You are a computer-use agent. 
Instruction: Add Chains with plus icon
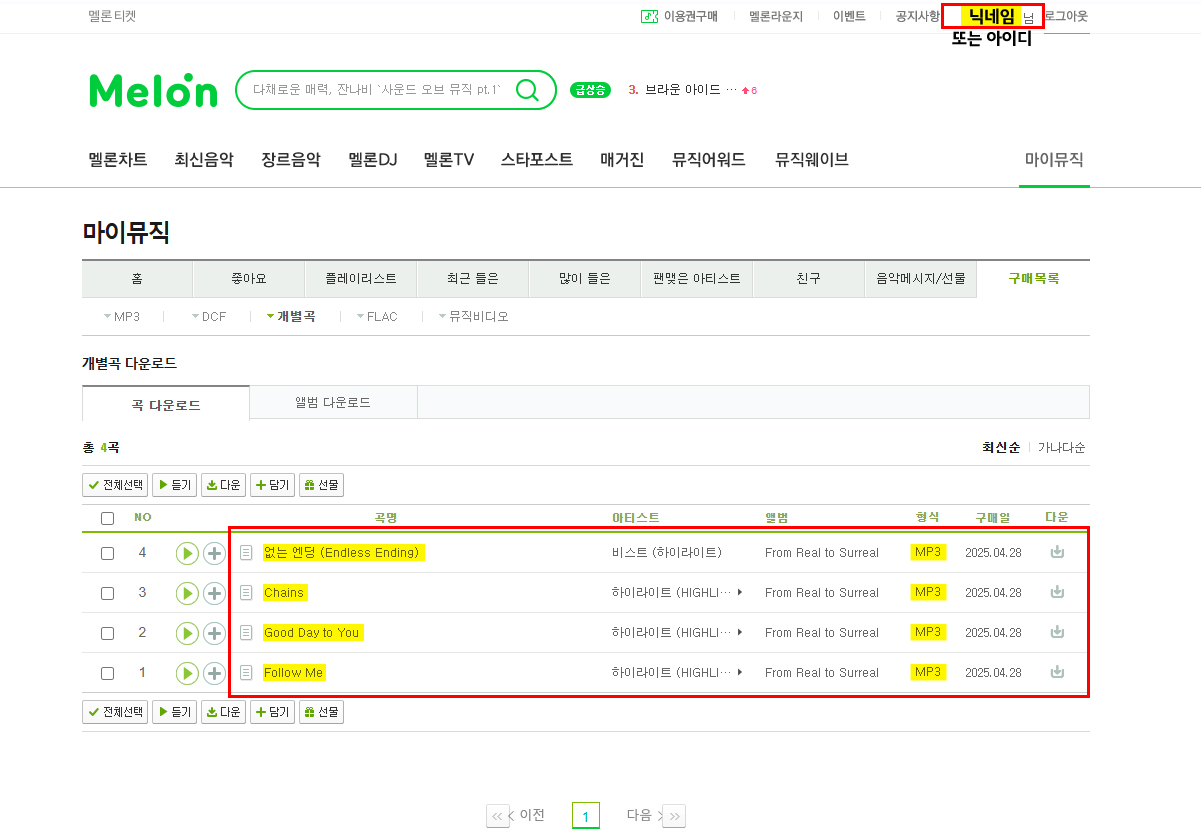pos(214,593)
